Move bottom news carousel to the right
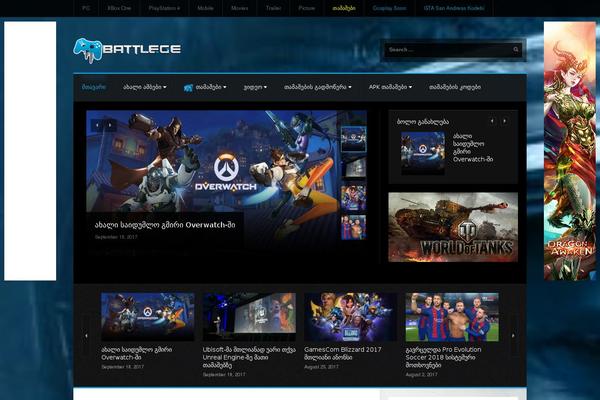600x400 pixels. [x=514, y=336]
